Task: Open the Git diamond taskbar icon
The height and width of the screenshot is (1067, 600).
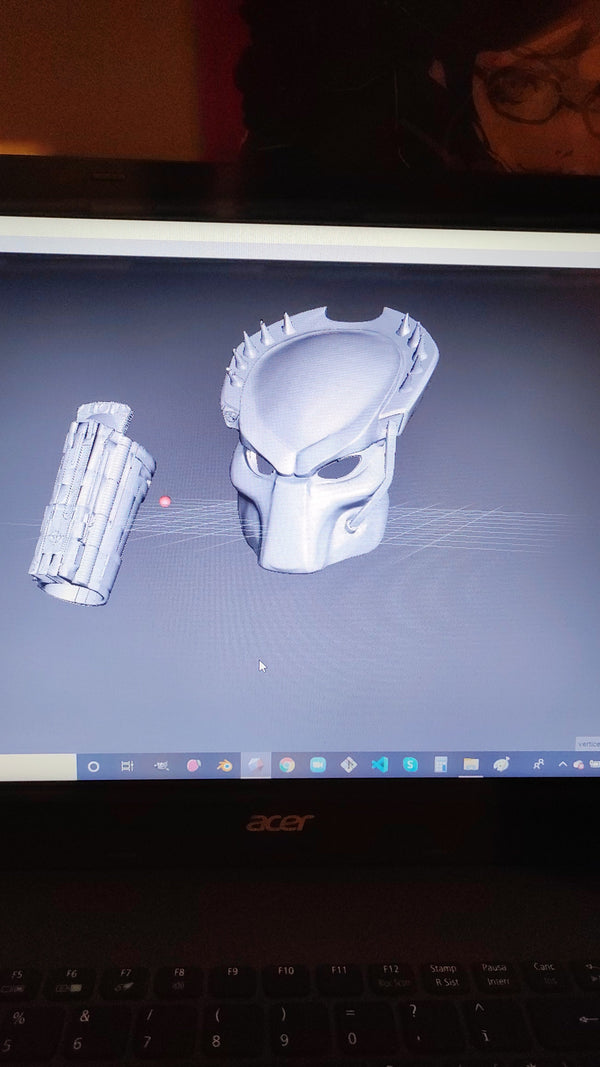Action: pyautogui.click(x=348, y=765)
